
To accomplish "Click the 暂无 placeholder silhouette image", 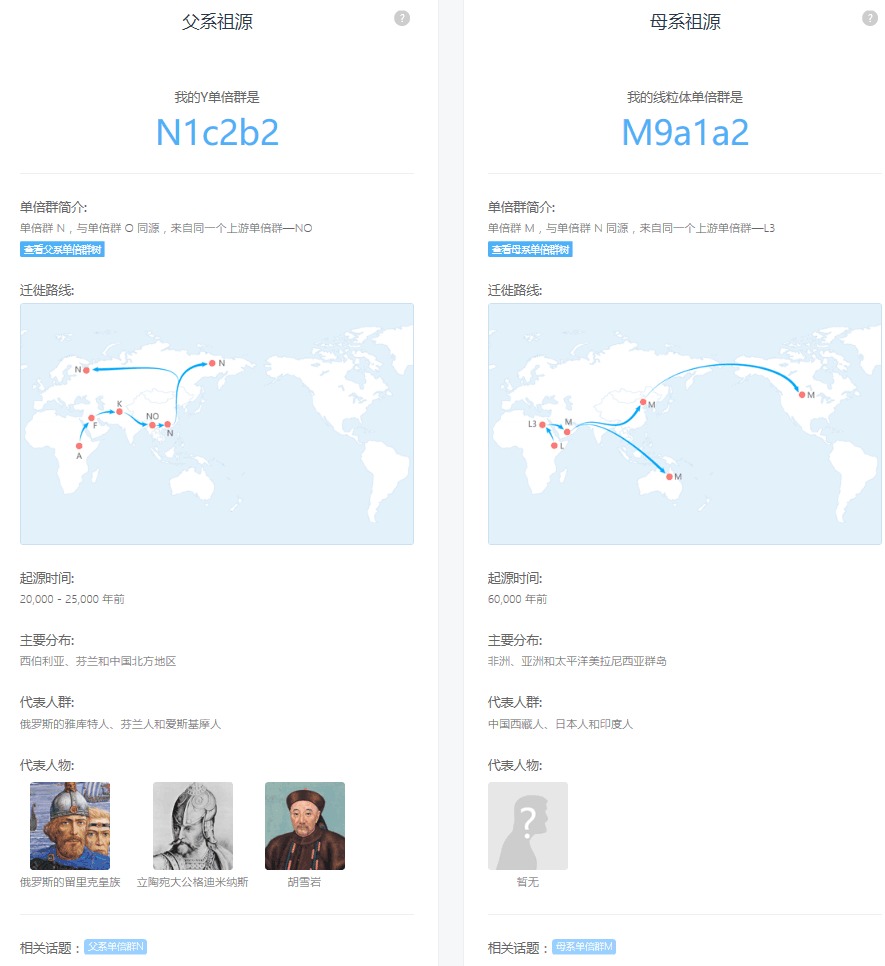I will click(x=528, y=826).
